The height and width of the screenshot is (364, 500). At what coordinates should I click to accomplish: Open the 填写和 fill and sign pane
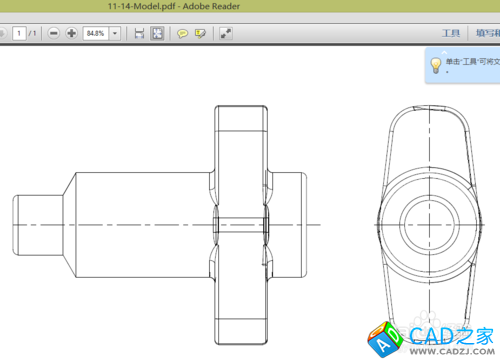(488, 33)
